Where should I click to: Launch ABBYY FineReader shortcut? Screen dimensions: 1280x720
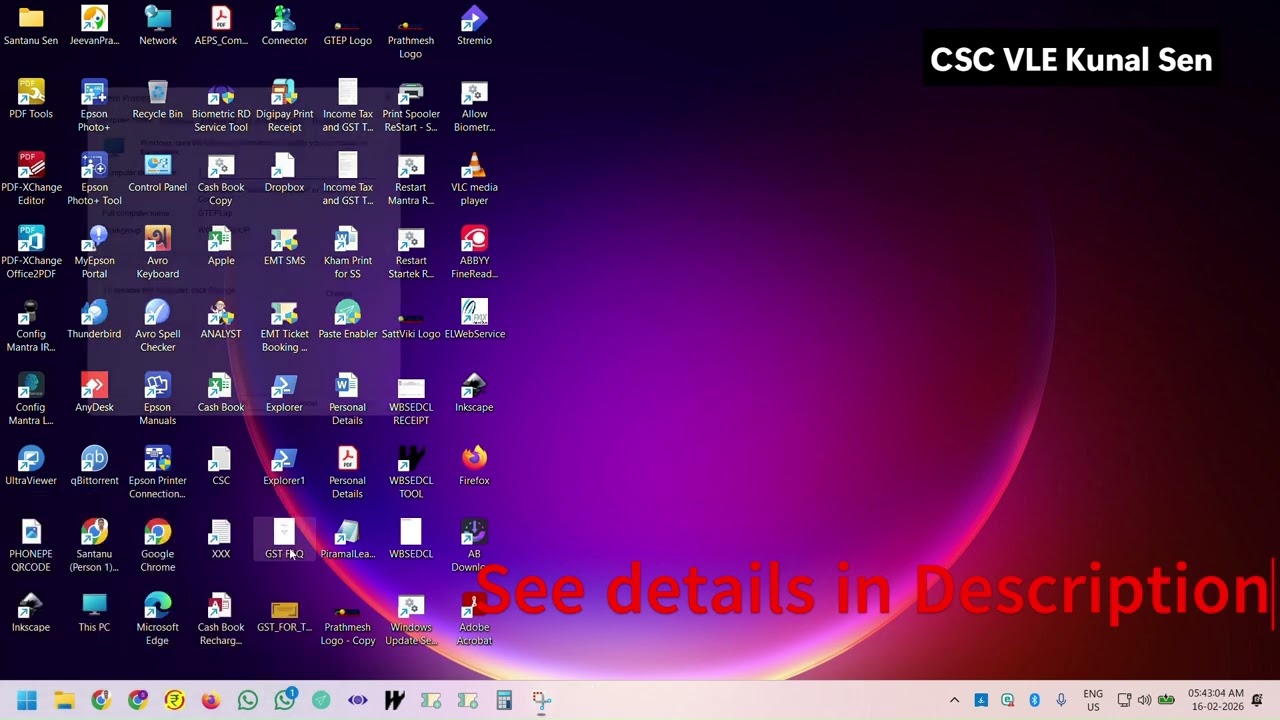point(474,252)
